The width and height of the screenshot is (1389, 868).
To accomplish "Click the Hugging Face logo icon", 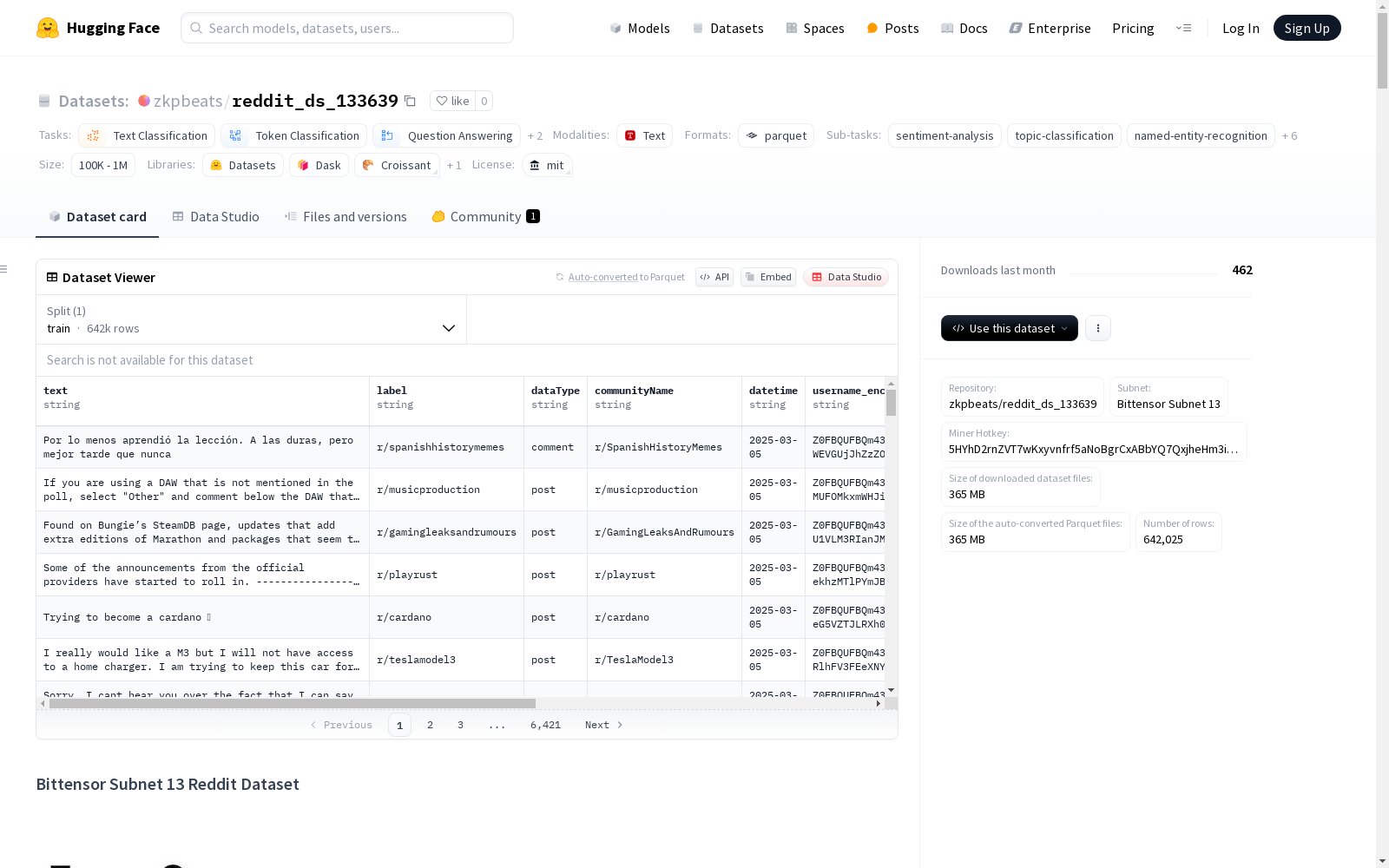I will [48, 28].
